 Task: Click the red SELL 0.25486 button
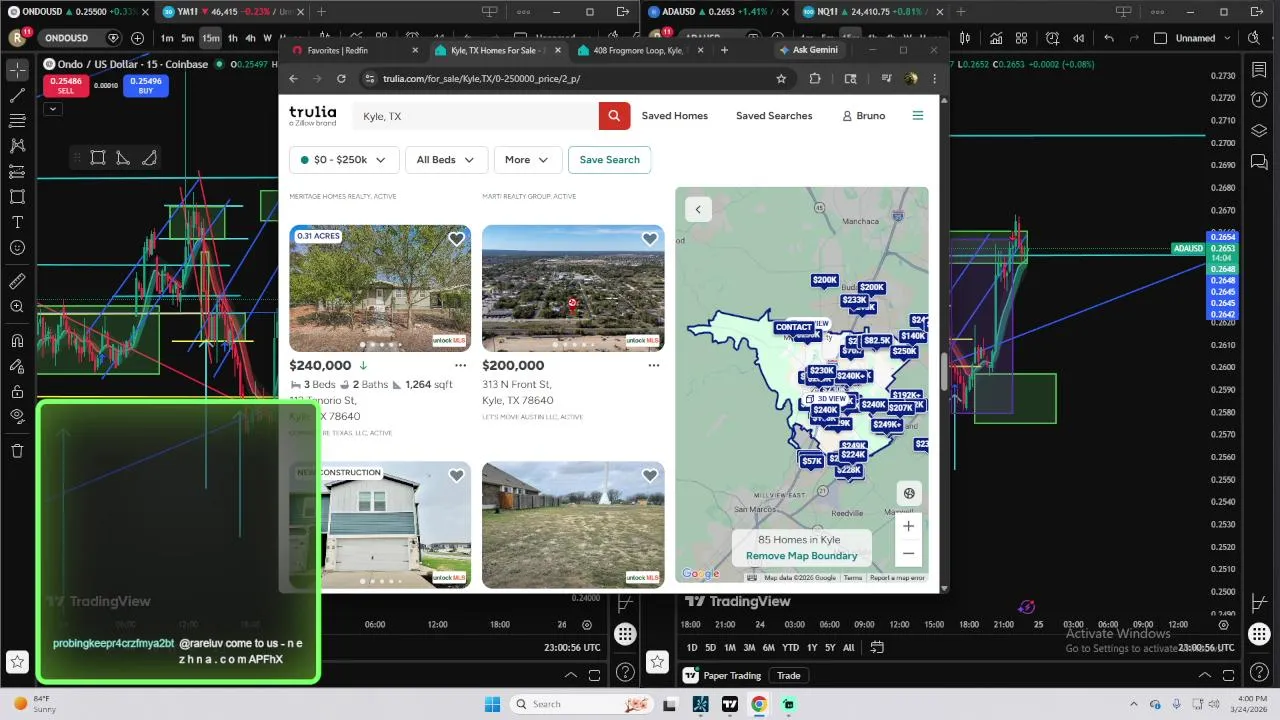65,86
